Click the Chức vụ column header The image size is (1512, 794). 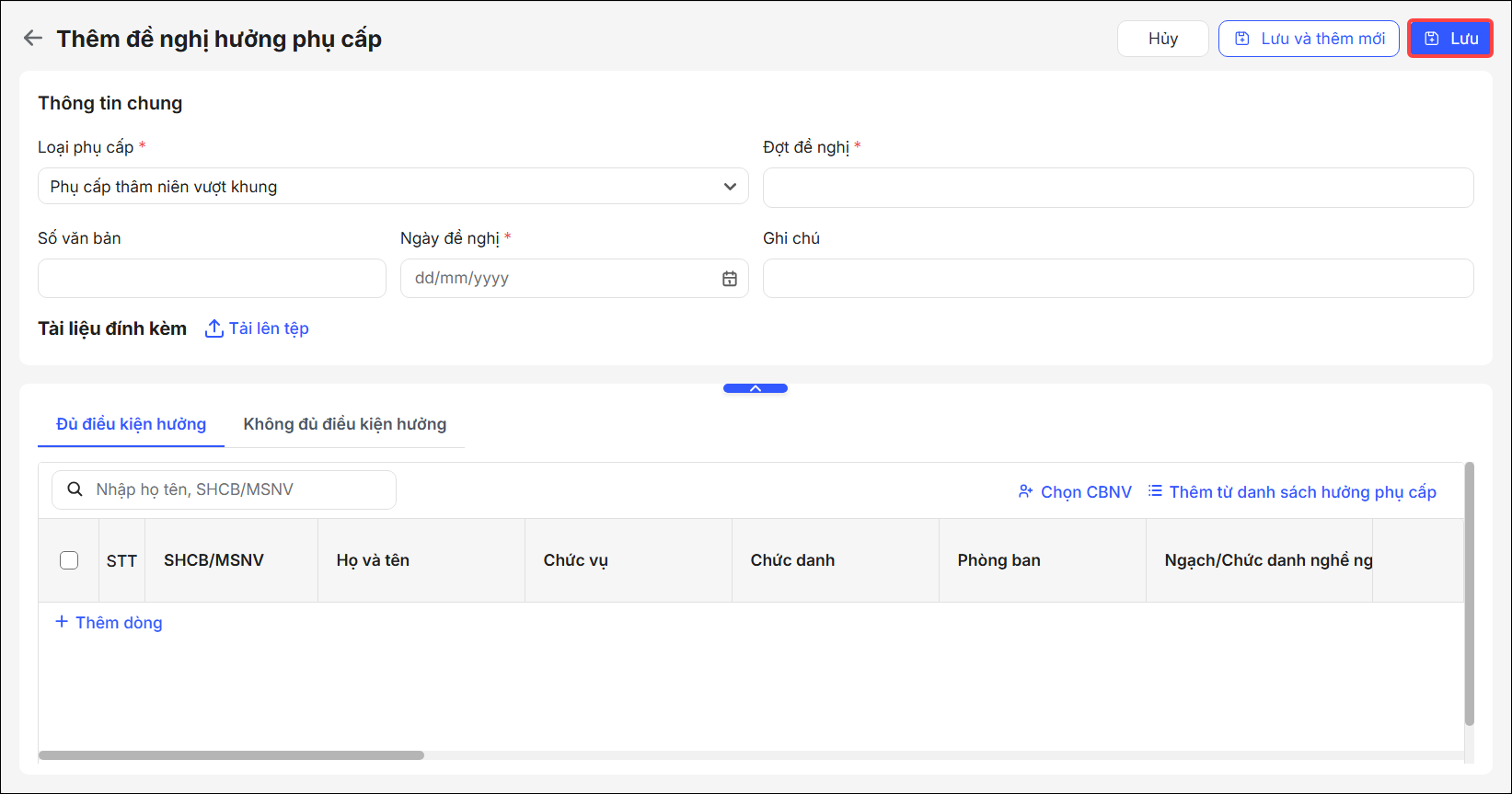629,560
